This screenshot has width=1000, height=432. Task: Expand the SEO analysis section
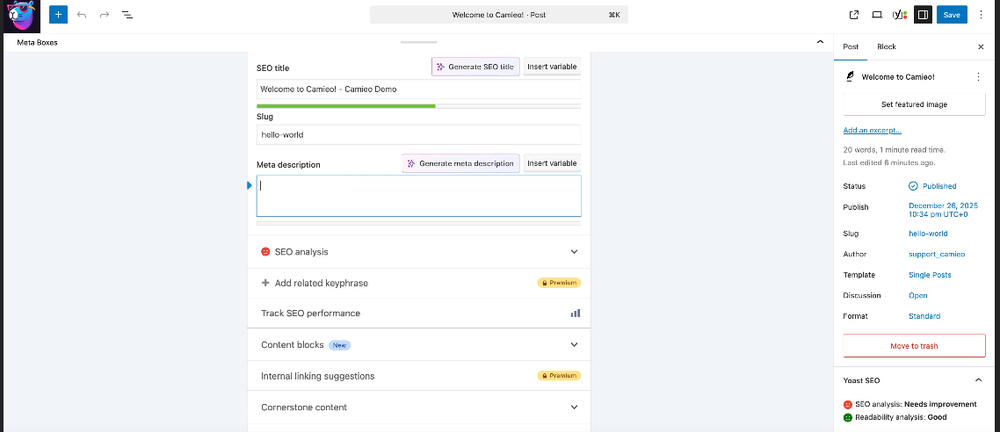point(574,251)
